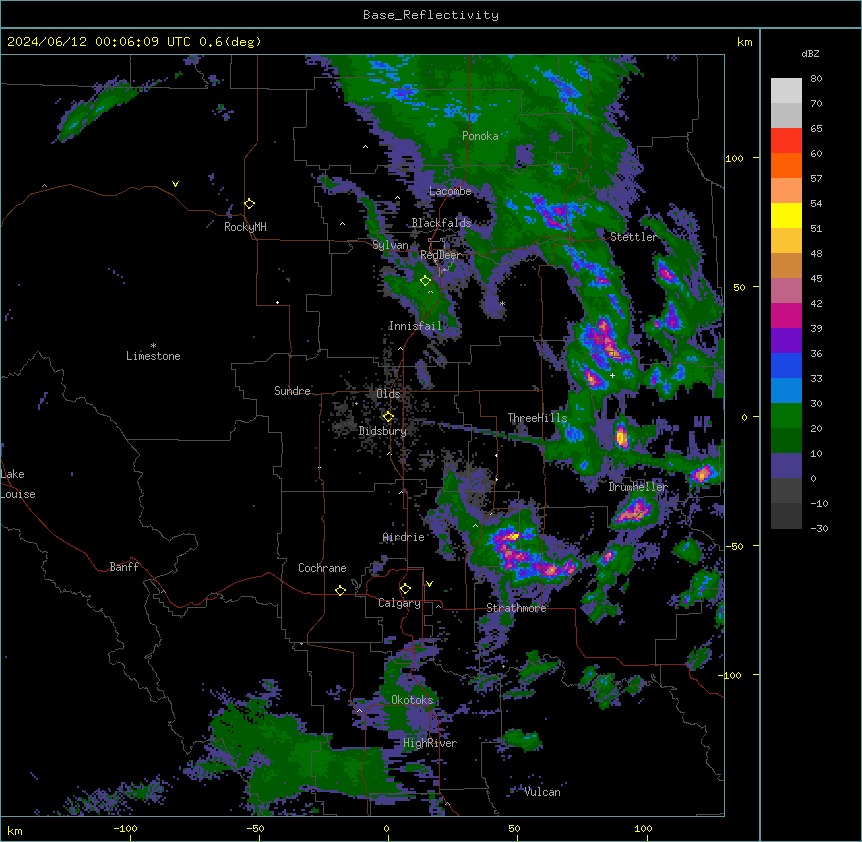The width and height of the screenshot is (862, 842).
Task: Click the dBZ legend heading
Action: tap(810, 53)
